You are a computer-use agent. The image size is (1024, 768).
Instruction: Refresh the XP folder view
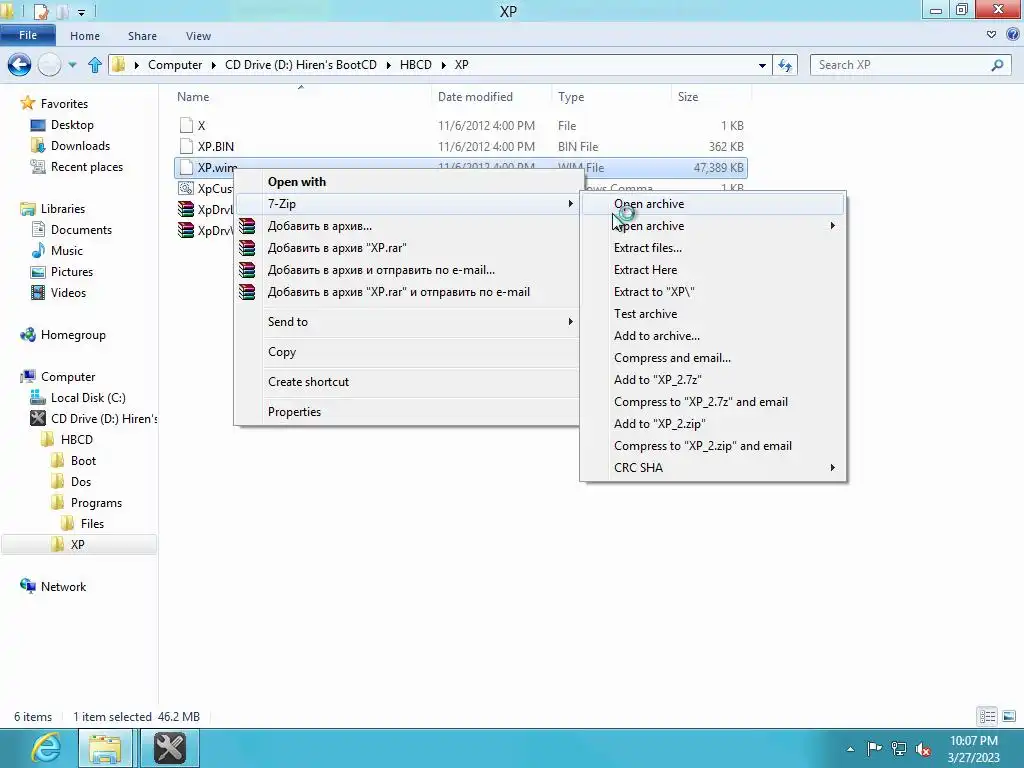click(x=785, y=65)
